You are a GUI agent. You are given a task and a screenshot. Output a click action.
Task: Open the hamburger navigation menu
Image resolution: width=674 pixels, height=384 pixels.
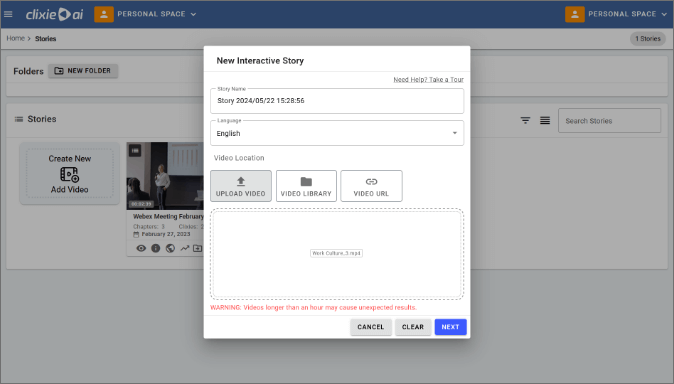(x=8, y=14)
